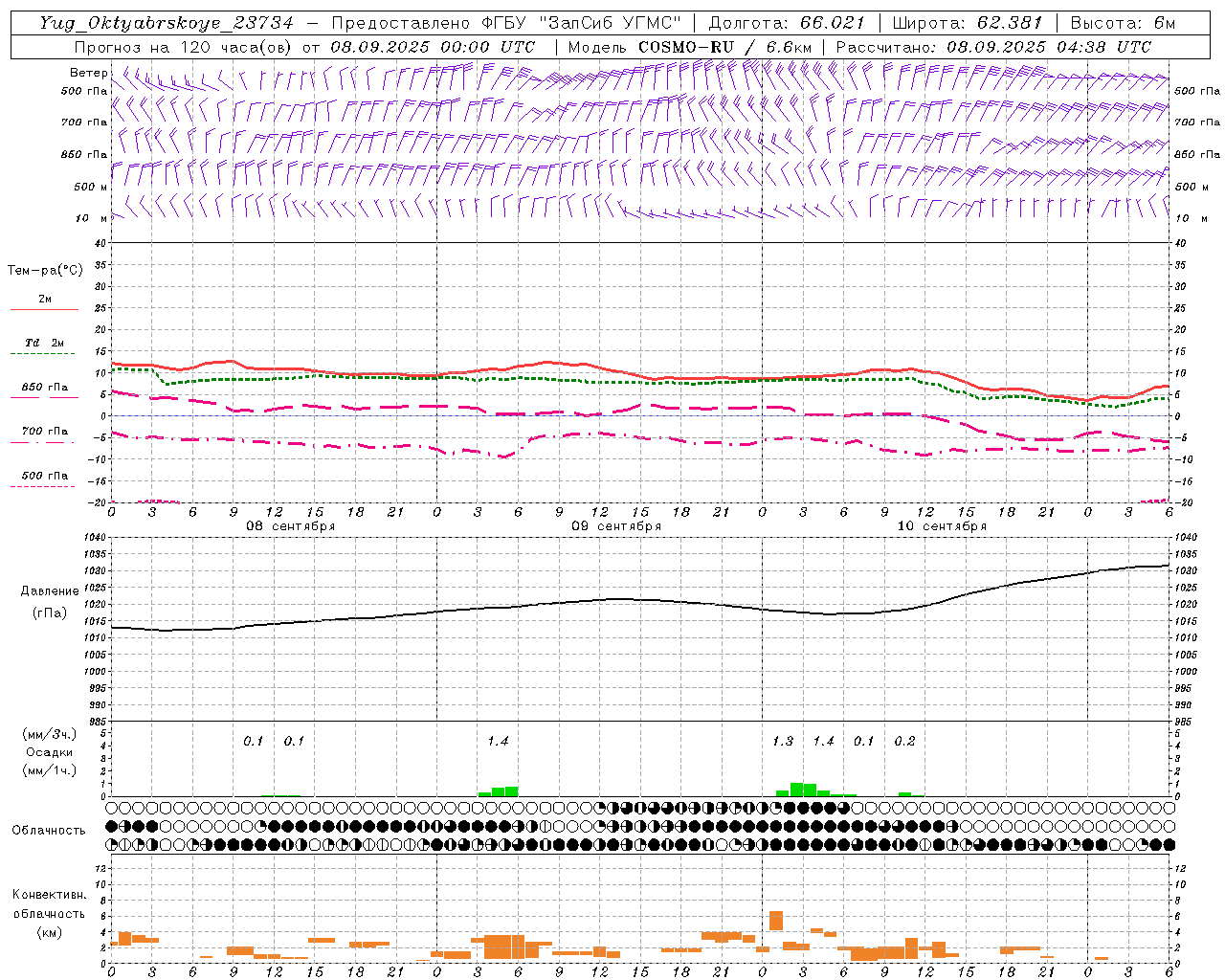1225x980 pixels.
Task: Click the Рассчитано: 08.09.2025 04:38 UTC timestamp
Action: point(993,47)
